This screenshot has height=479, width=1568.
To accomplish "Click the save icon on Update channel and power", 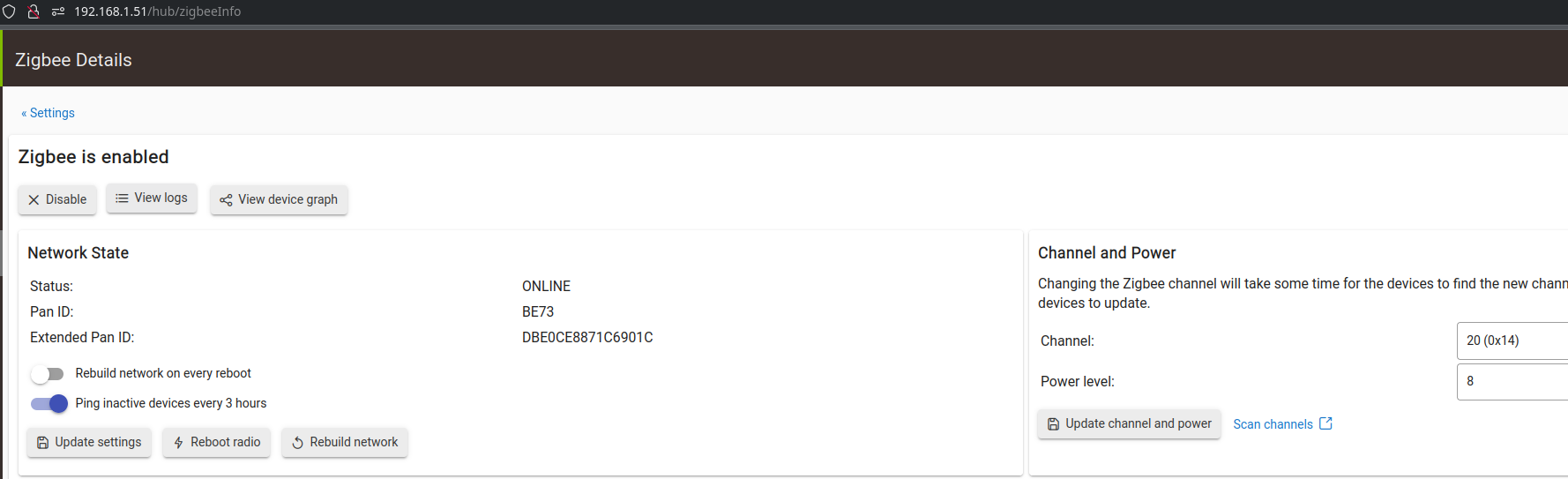I will pyautogui.click(x=1053, y=424).
